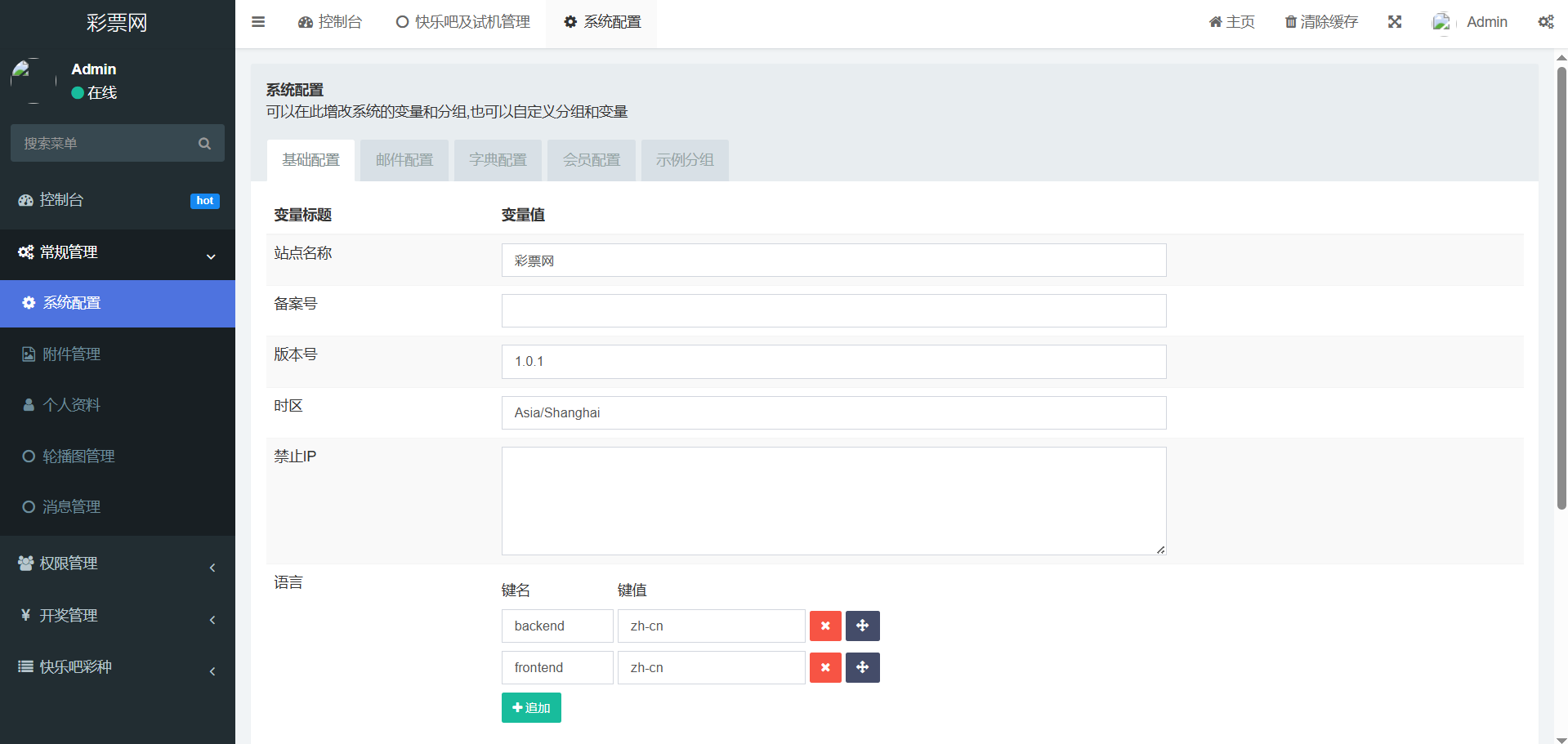The height and width of the screenshot is (744, 1568).
Task: Open the settings gears icon at top right
Action: pos(1545,22)
